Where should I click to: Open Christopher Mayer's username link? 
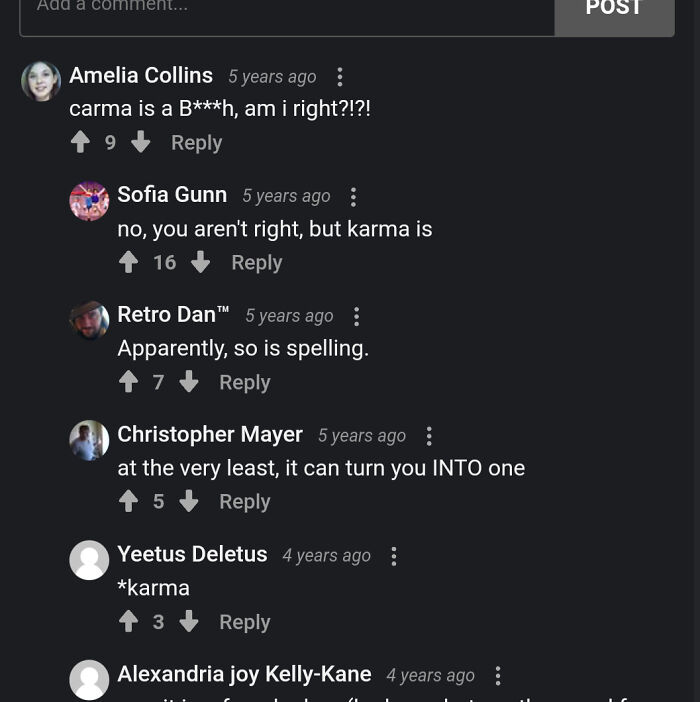point(210,434)
